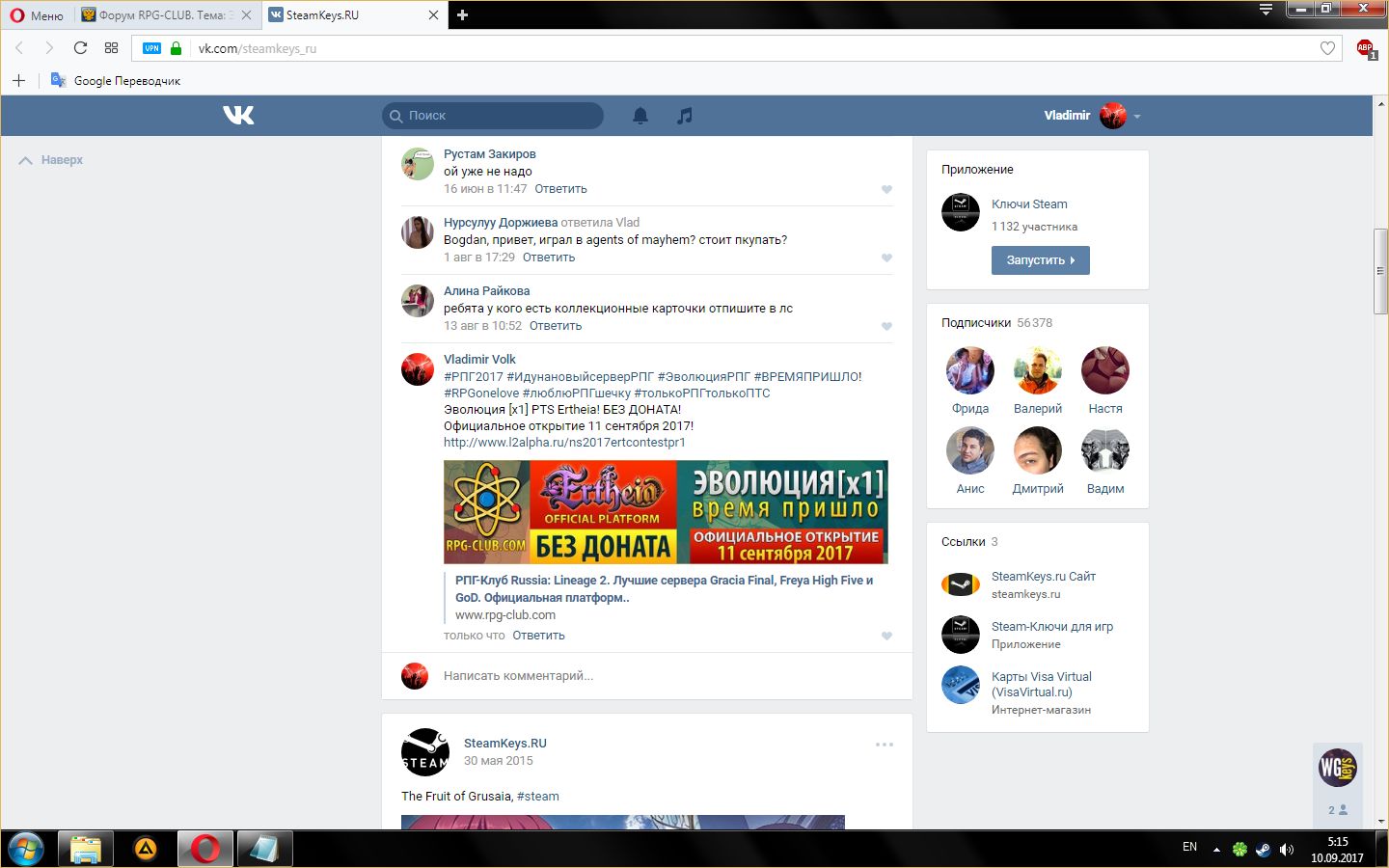This screenshot has width=1389, height=868.
Task: Open the VK logo home link
Action: pos(238,116)
